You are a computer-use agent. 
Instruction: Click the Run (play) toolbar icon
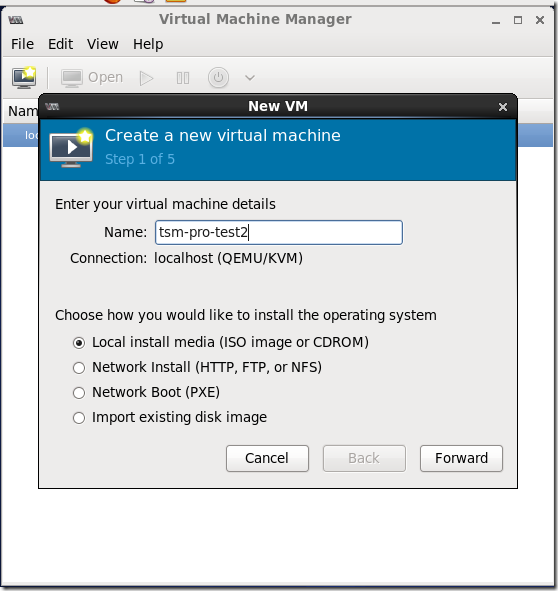146,78
